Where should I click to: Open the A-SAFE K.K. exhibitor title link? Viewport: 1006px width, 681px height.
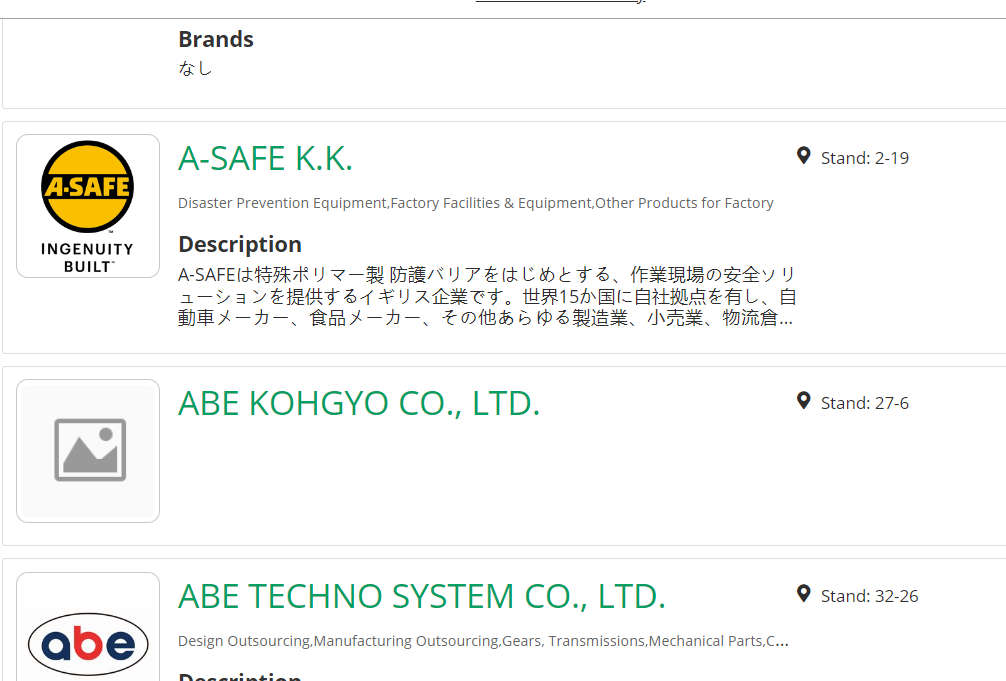(266, 159)
